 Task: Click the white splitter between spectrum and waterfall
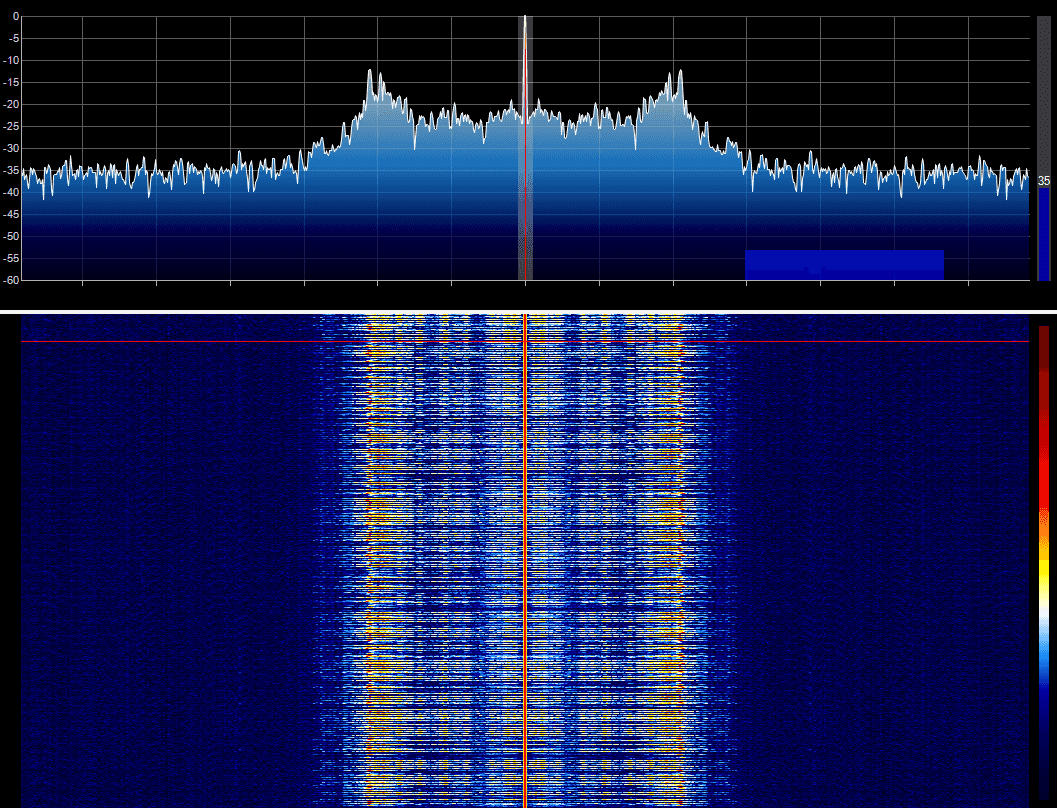[x=528, y=312]
